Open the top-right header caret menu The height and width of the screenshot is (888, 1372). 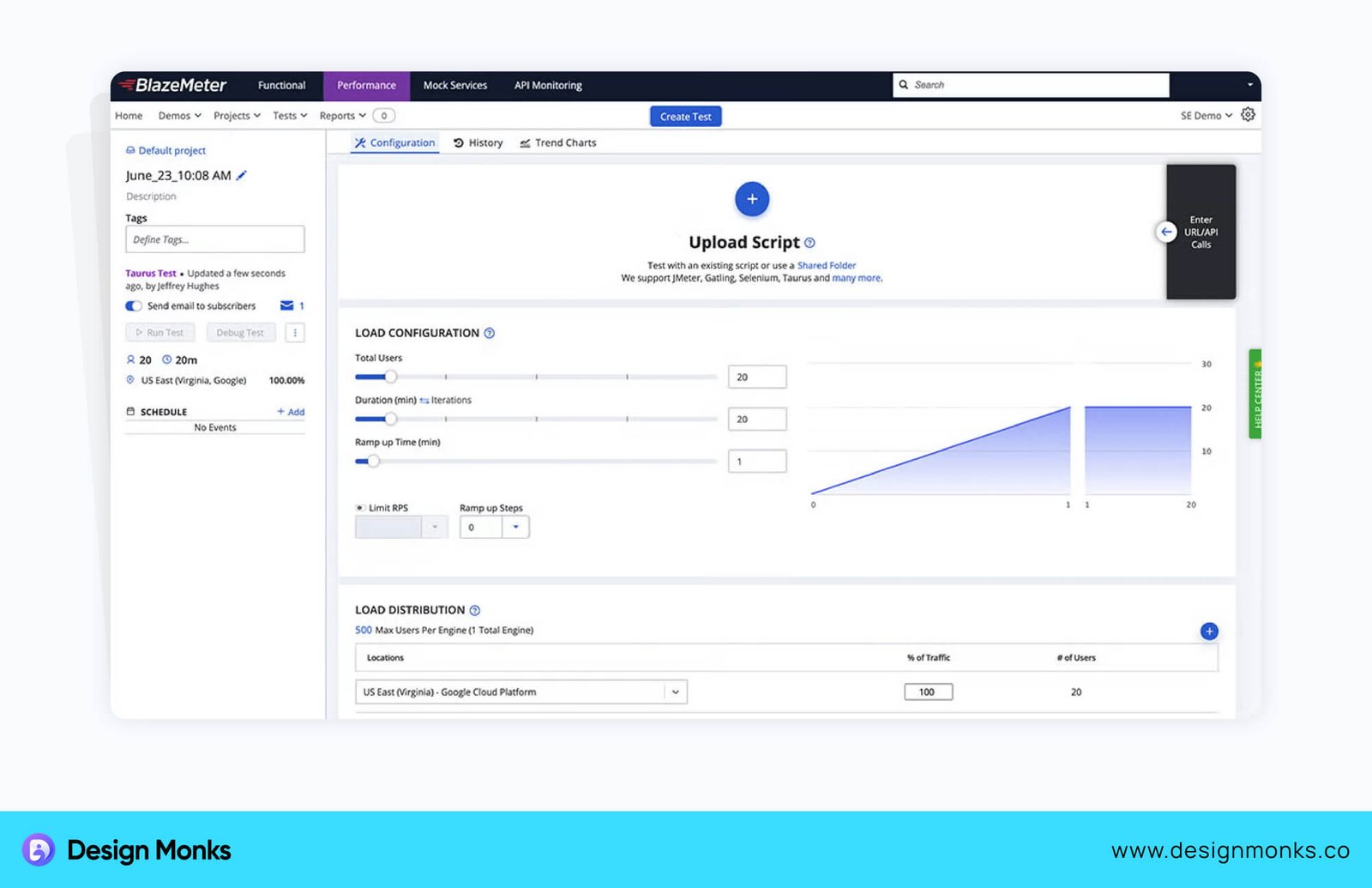(1249, 85)
